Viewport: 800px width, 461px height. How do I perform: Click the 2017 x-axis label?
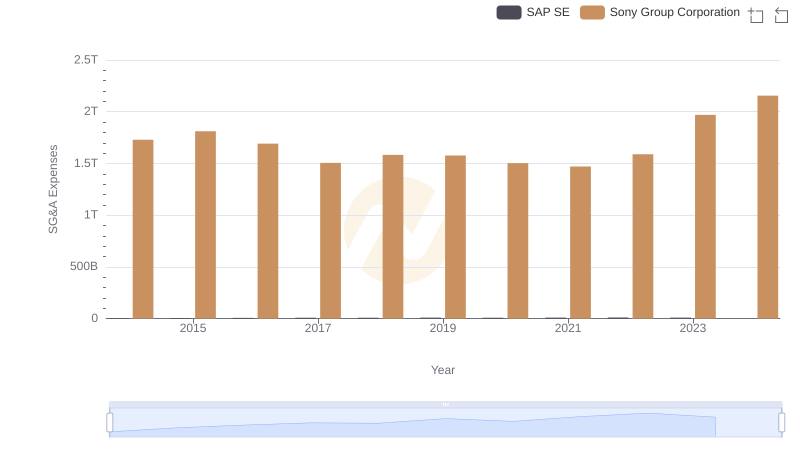click(318, 328)
